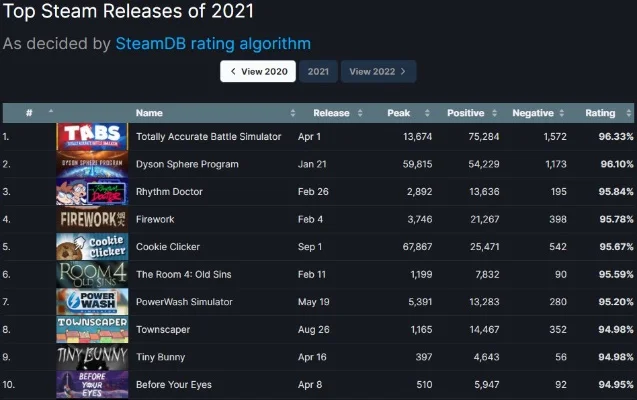Sort by Rating column header
This screenshot has width=637, height=400.
[x=600, y=113]
